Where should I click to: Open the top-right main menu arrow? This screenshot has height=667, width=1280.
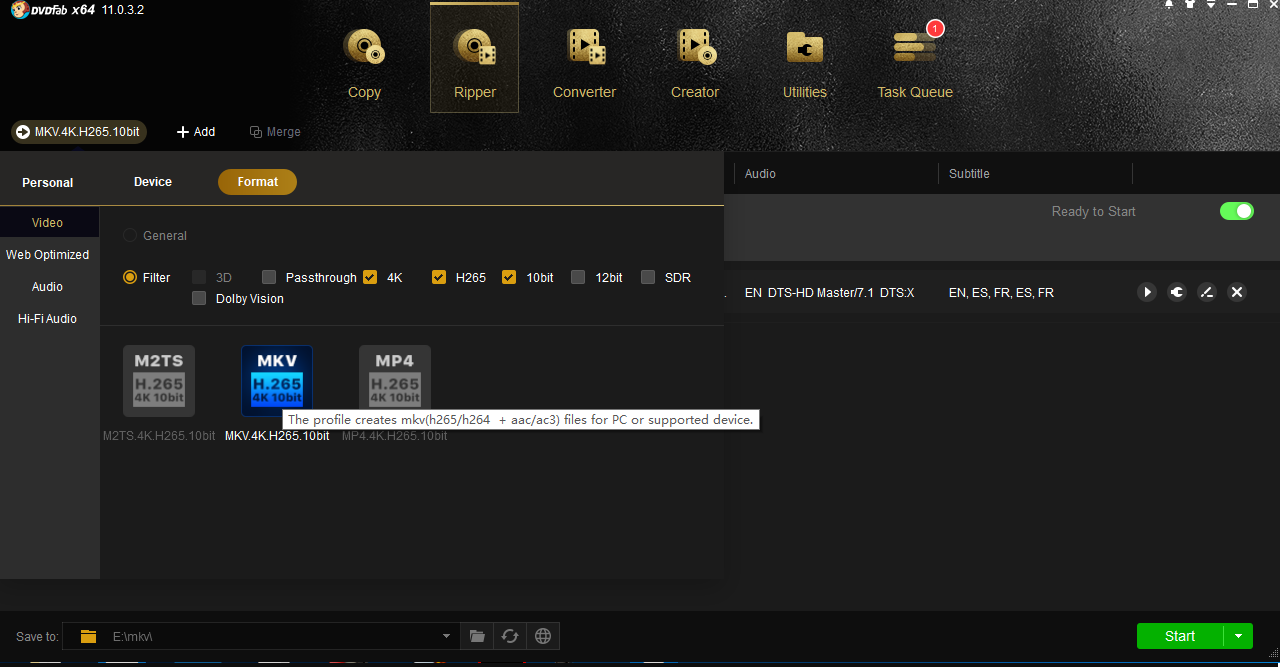[x=1211, y=5]
